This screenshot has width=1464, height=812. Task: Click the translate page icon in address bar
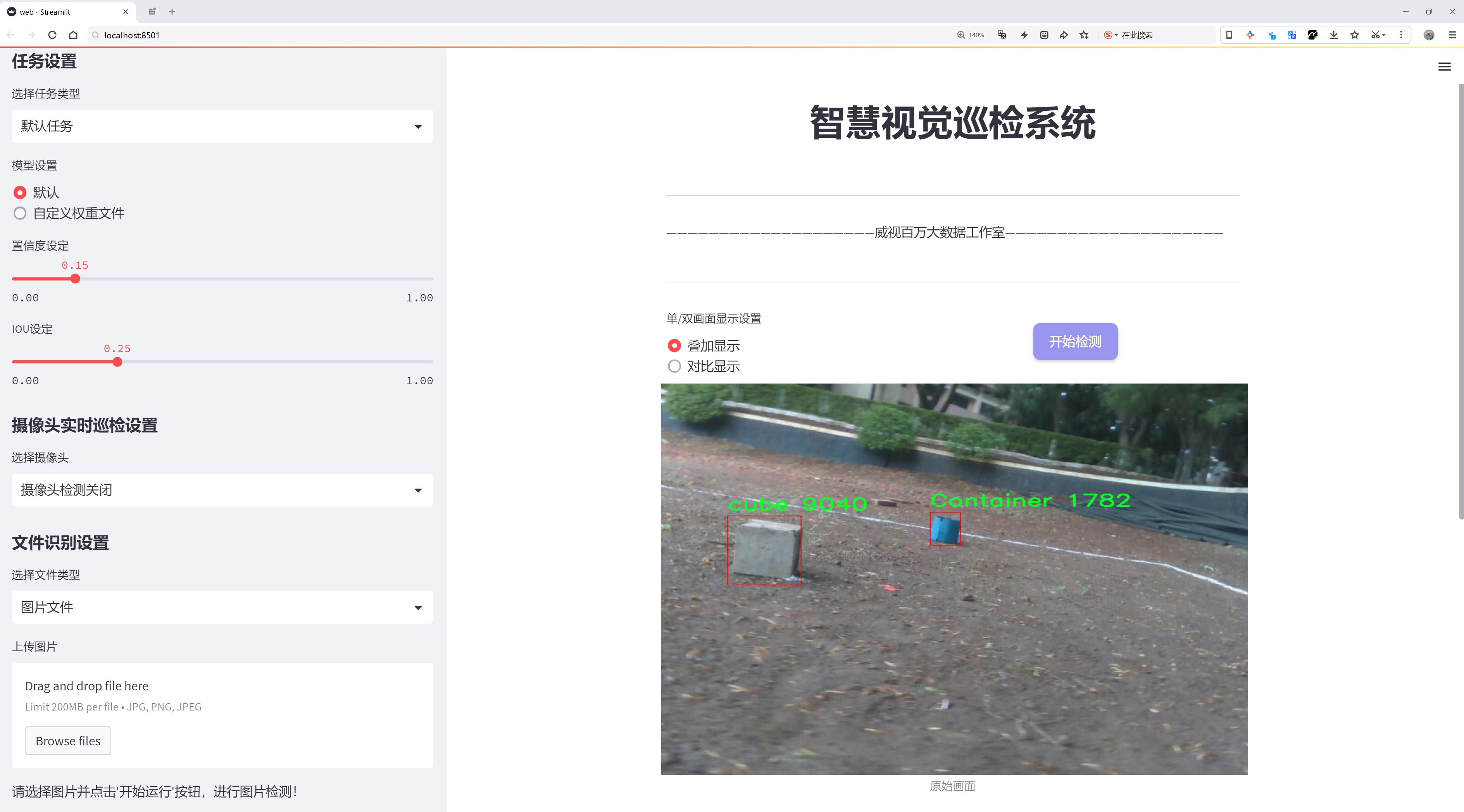[x=1002, y=35]
